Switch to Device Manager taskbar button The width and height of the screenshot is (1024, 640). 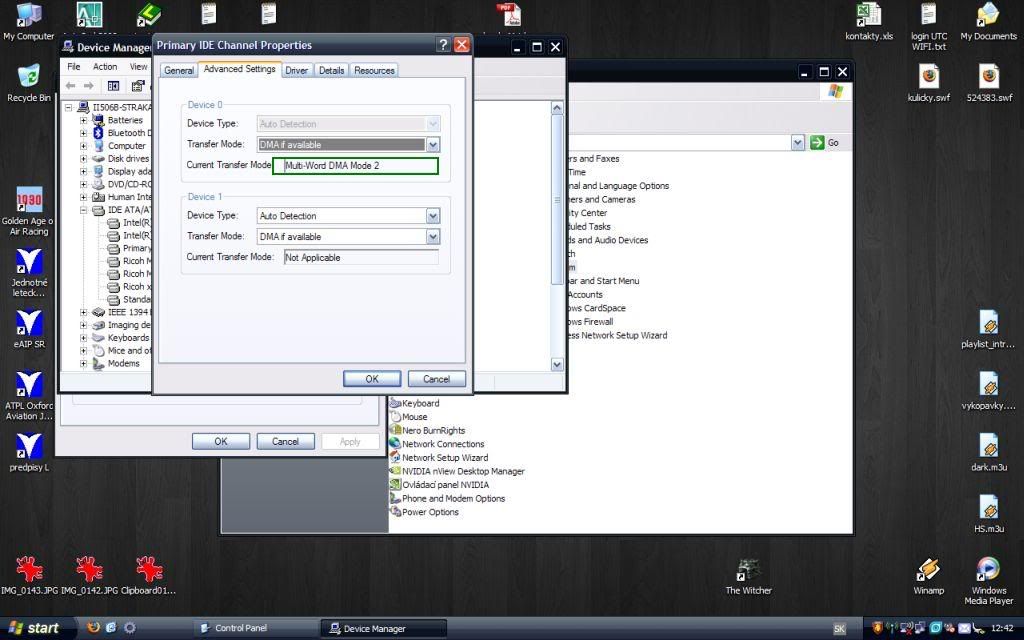(x=383, y=628)
